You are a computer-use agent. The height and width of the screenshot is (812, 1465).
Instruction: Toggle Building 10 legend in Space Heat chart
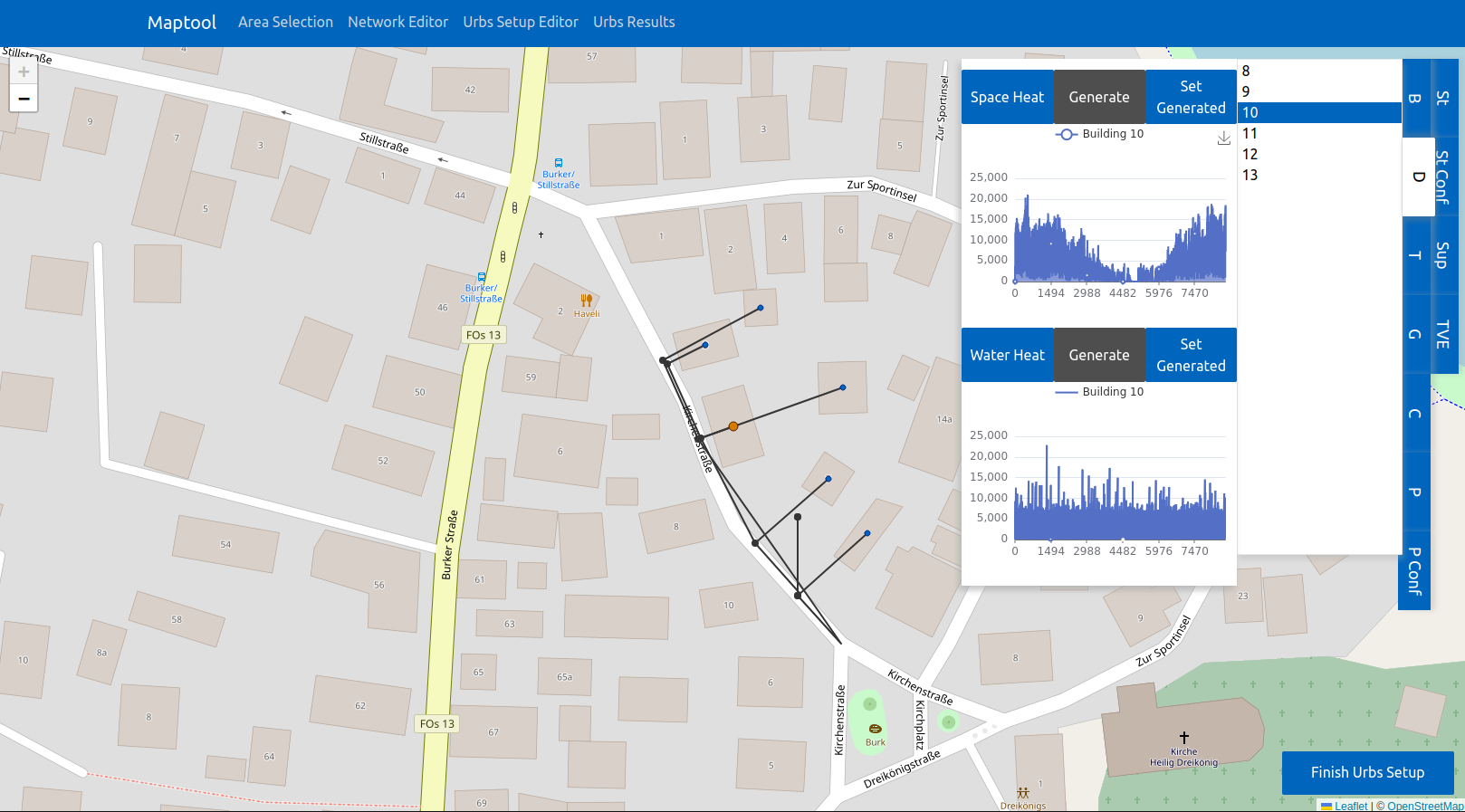click(1099, 134)
